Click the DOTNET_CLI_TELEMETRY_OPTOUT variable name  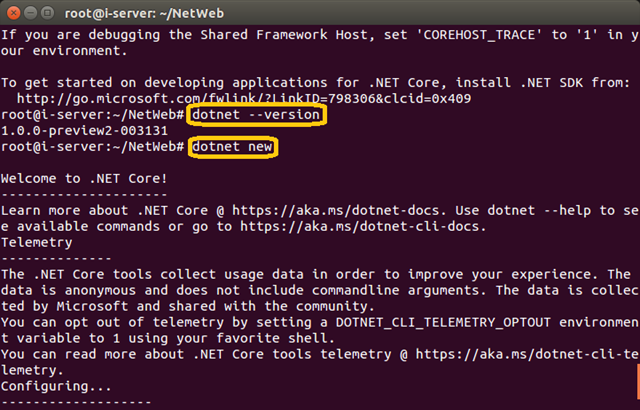point(443,322)
